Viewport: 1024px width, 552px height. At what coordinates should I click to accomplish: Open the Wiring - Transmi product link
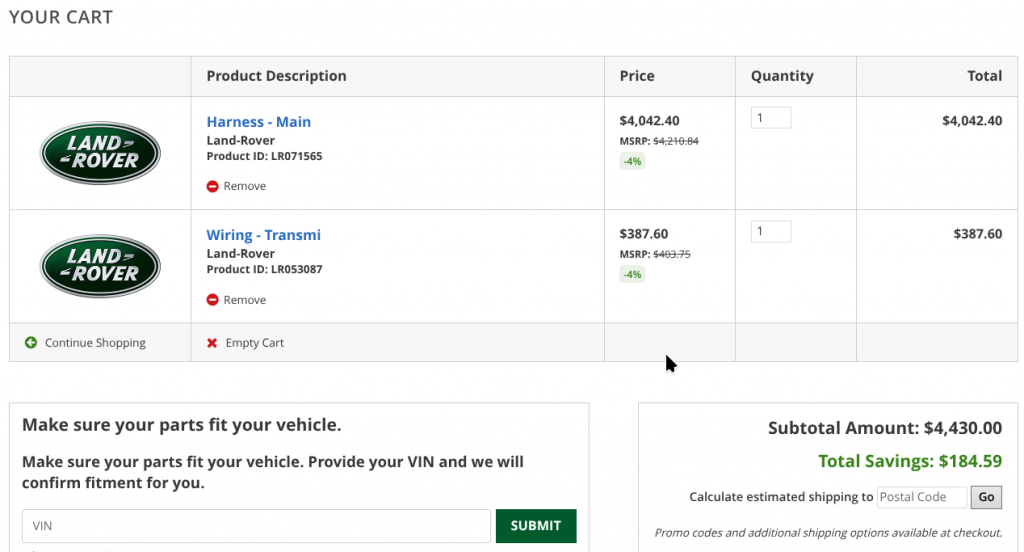coord(264,235)
